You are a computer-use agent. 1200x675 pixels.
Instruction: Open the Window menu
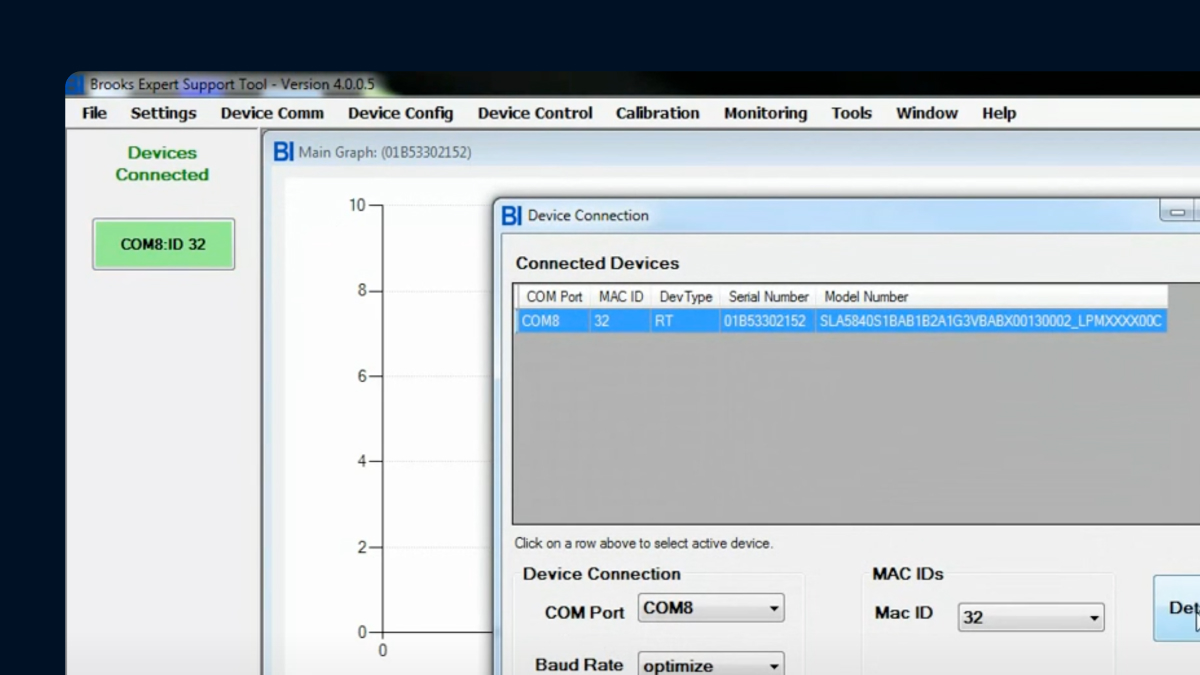click(x=926, y=113)
